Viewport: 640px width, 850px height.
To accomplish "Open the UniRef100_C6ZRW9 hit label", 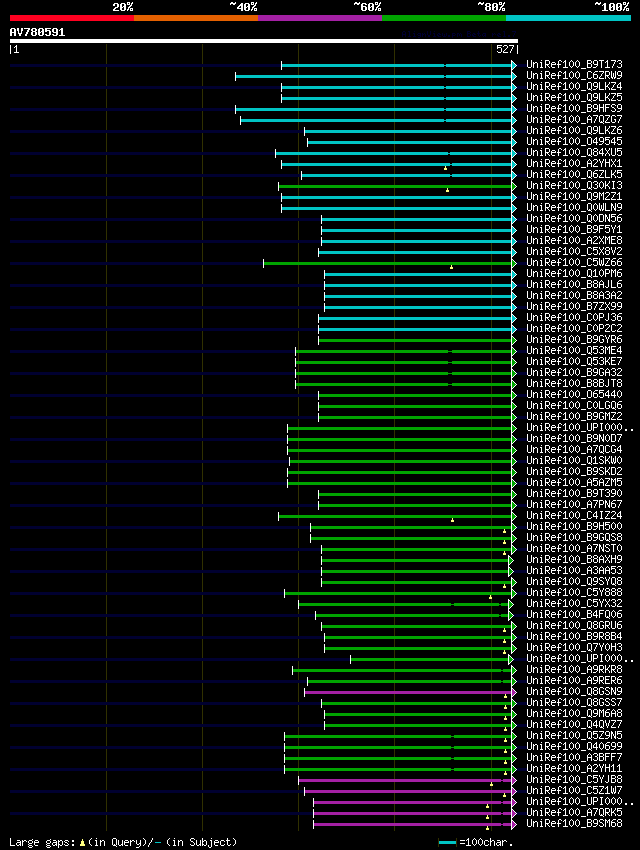I will (574, 75).
